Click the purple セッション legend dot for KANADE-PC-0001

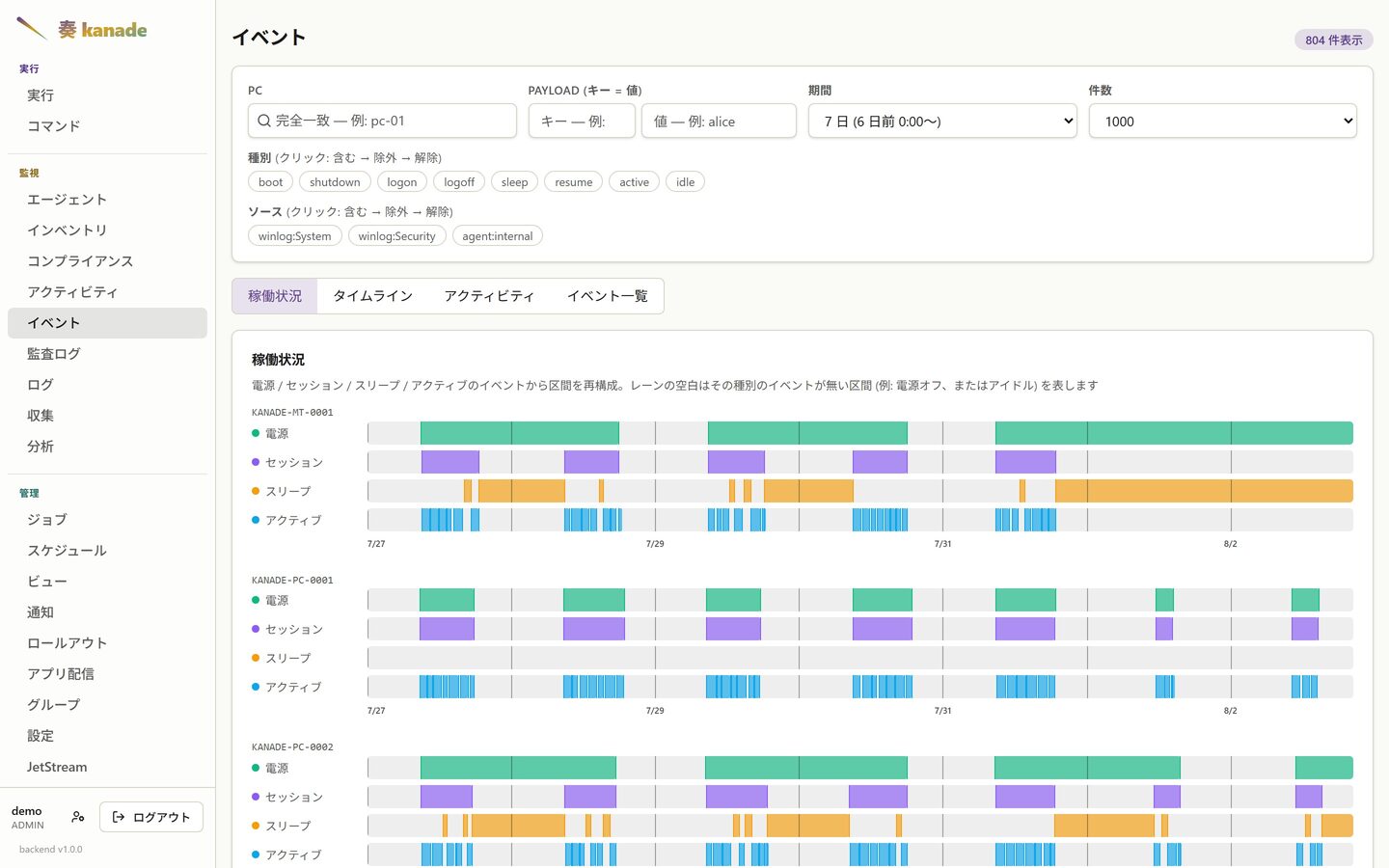[x=256, y=629]
